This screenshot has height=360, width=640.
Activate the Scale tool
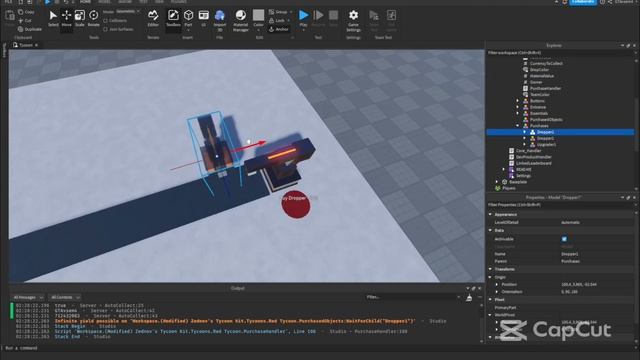point(80,18)
